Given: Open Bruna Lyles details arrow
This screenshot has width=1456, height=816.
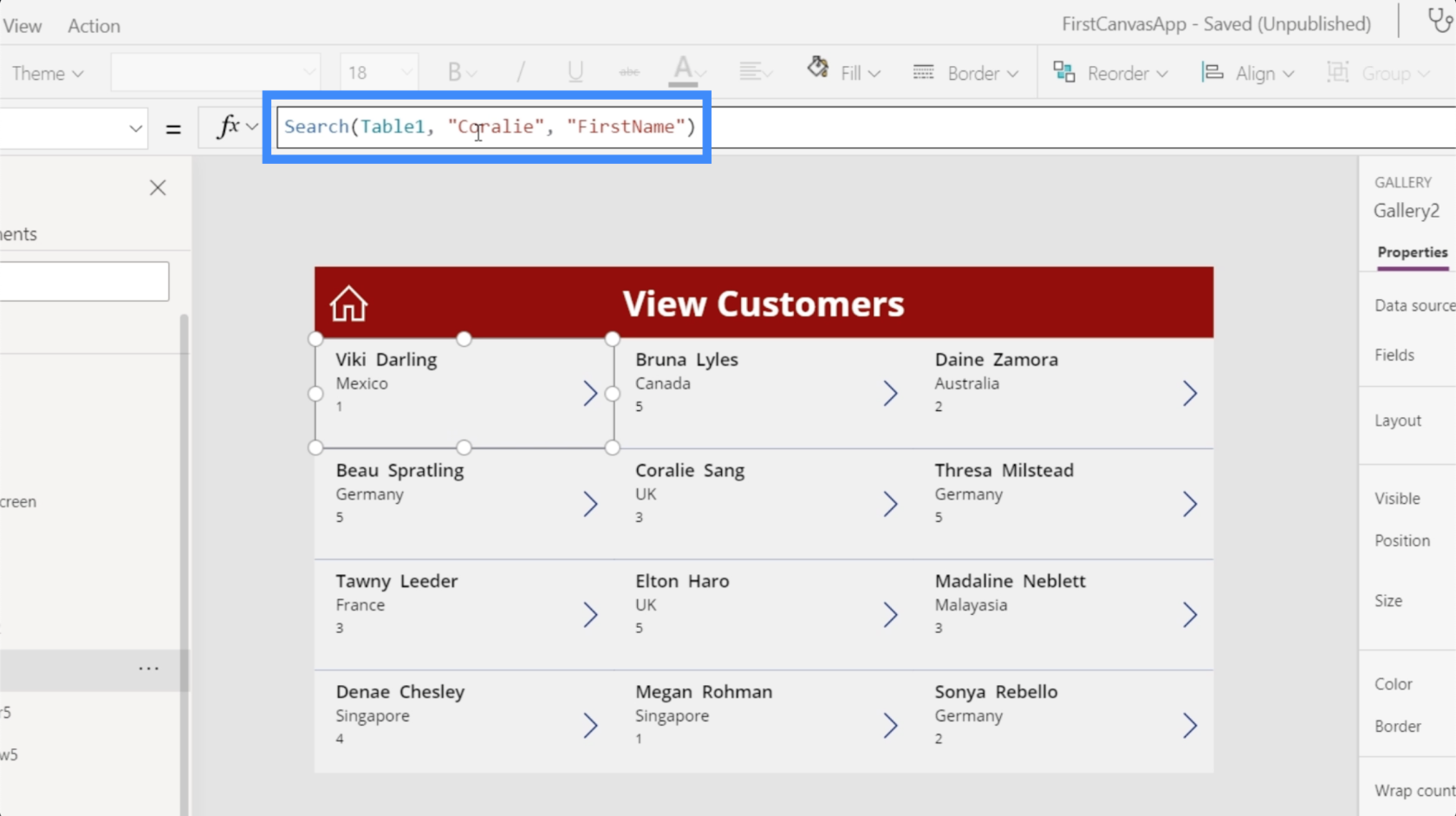Looking at the screenshot, I should 890,394.
